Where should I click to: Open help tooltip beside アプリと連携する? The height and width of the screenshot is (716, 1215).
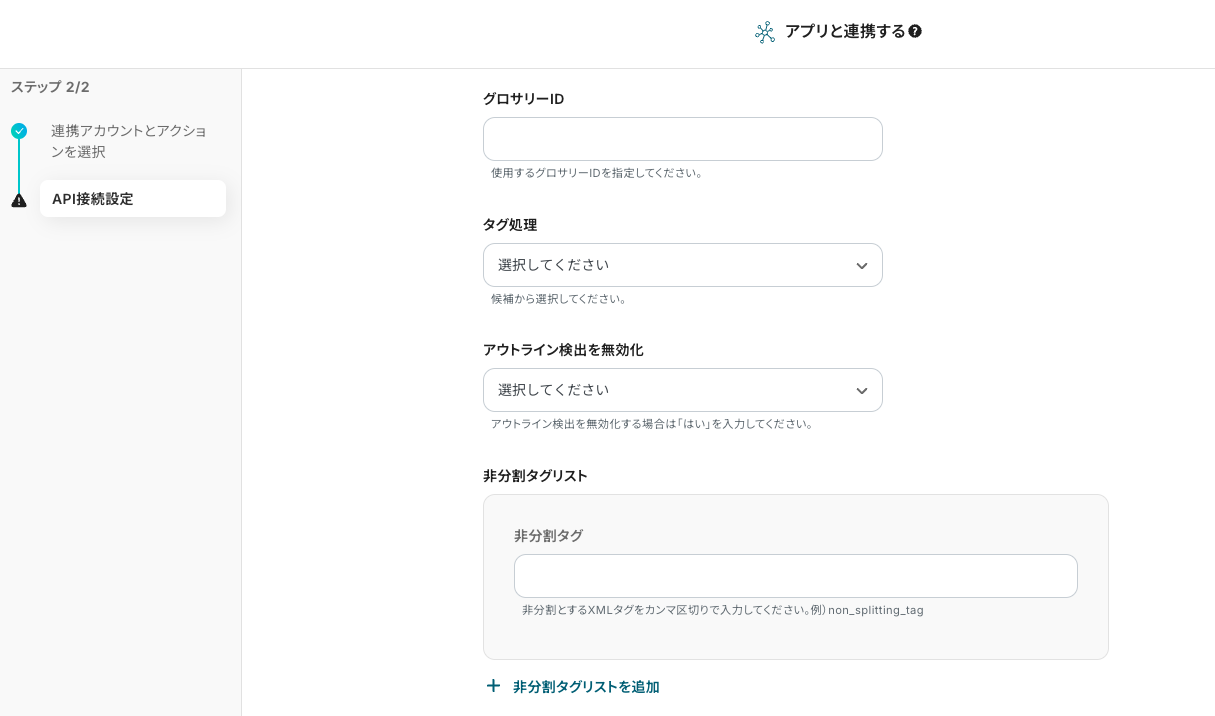click(915, 31)
